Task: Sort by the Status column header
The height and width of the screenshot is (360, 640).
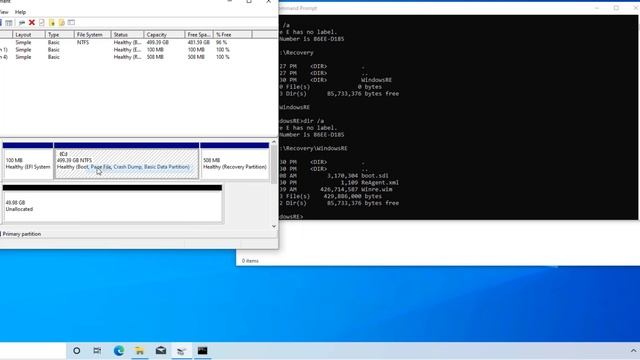Action: click(x=127, y=35)
